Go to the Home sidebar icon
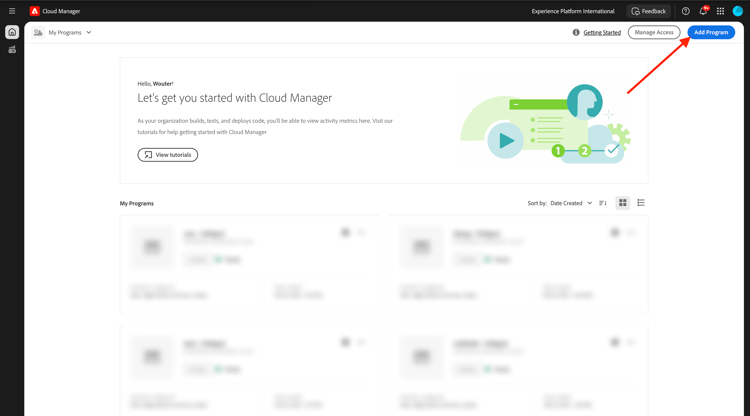 tap(12, 32)
